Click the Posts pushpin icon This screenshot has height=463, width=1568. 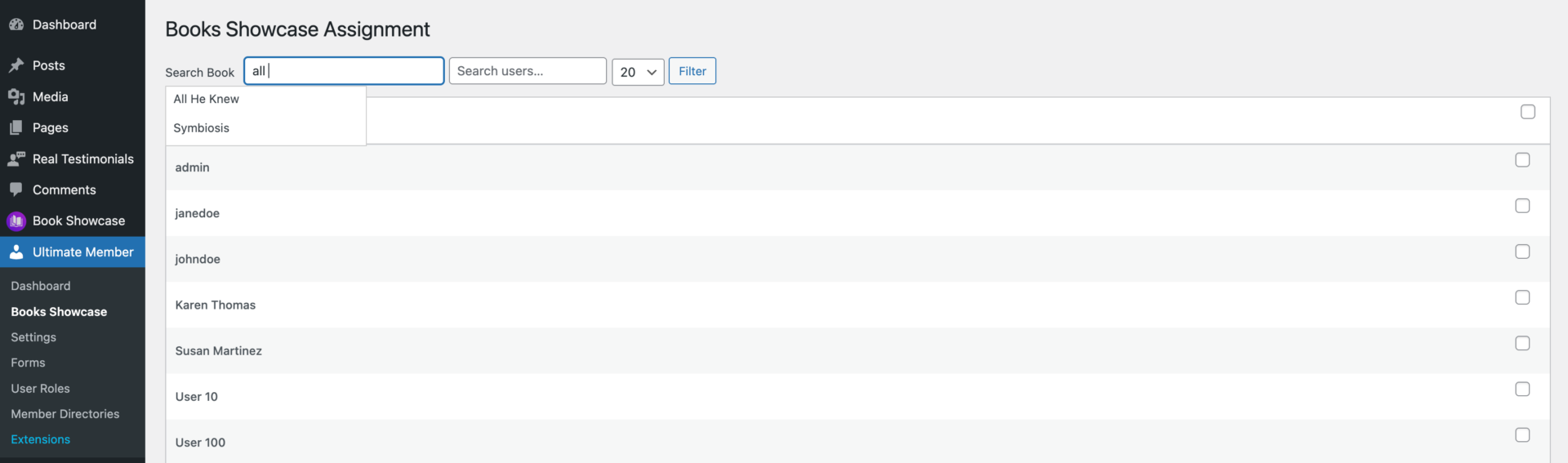point(16,65)
